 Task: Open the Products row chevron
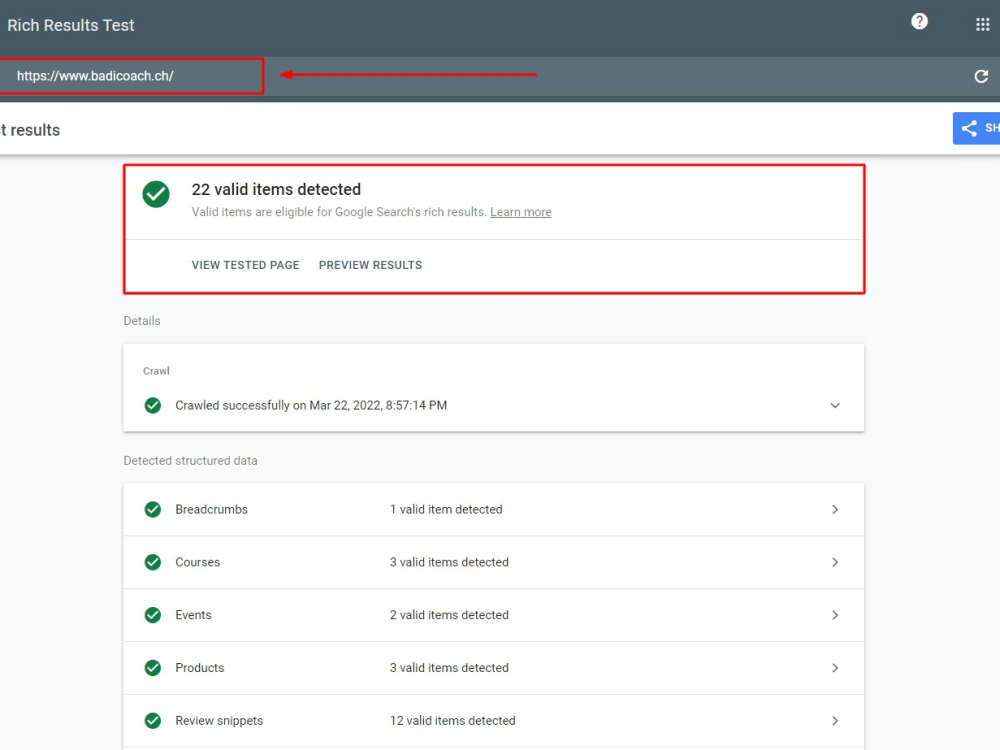click(835, 668)
